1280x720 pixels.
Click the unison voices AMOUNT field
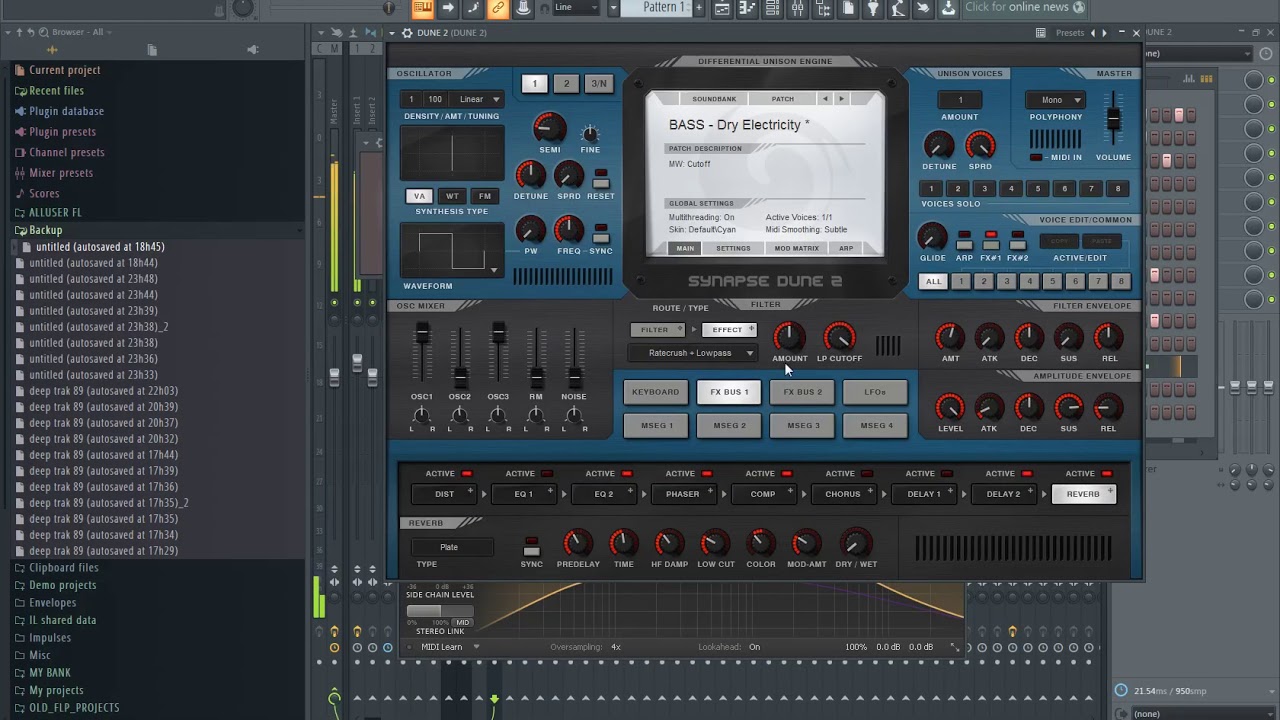[x=960, y=100]
